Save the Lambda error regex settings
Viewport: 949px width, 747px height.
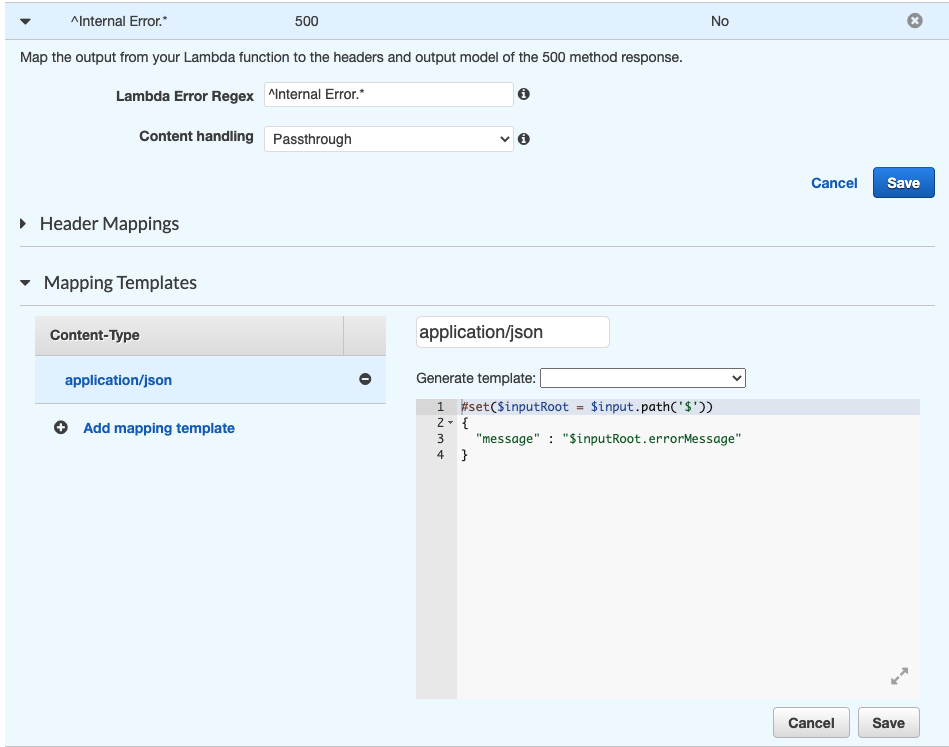point(902,182)
